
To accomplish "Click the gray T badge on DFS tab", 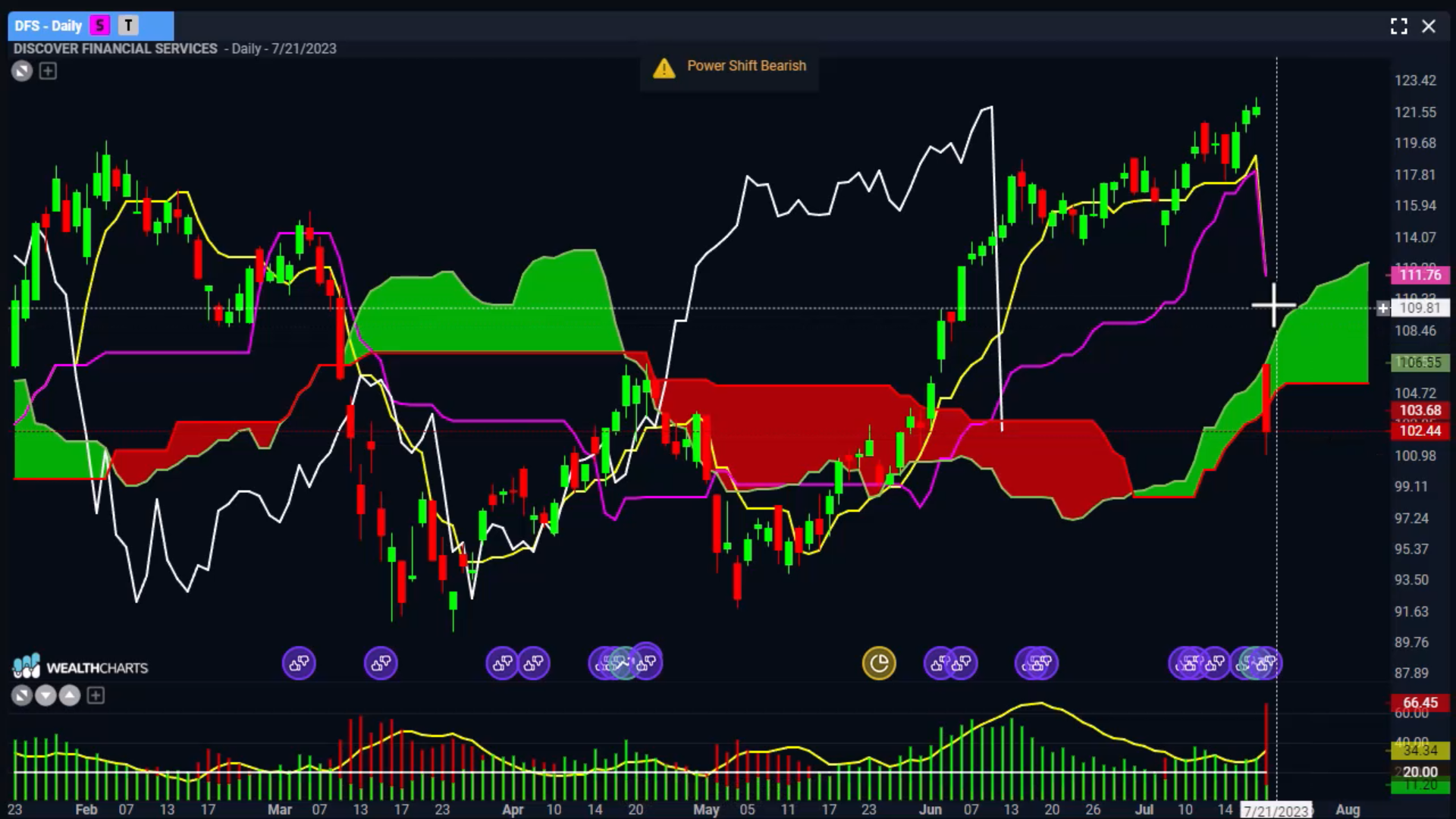I will tap(128, 26).
